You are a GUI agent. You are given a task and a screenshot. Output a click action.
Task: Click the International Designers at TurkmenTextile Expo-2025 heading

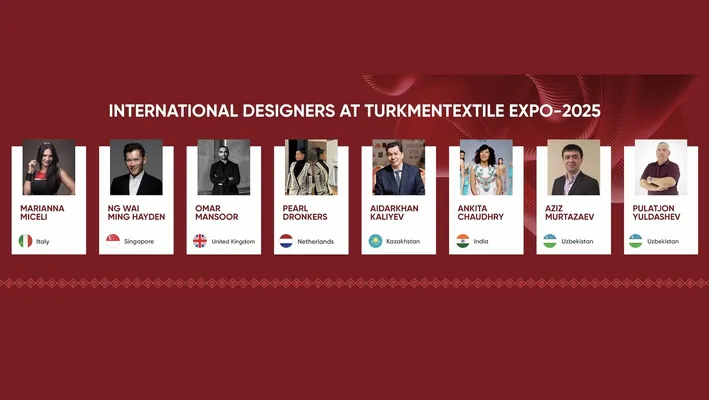click(354, 111)
